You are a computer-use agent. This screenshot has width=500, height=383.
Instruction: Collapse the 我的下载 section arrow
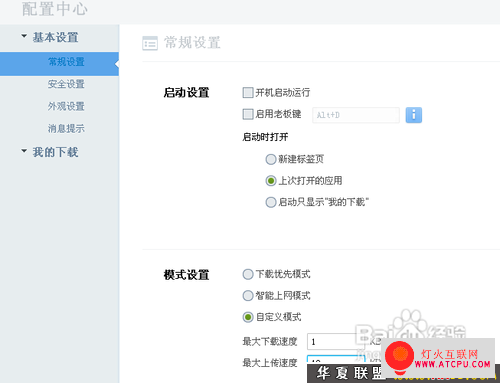24,151
